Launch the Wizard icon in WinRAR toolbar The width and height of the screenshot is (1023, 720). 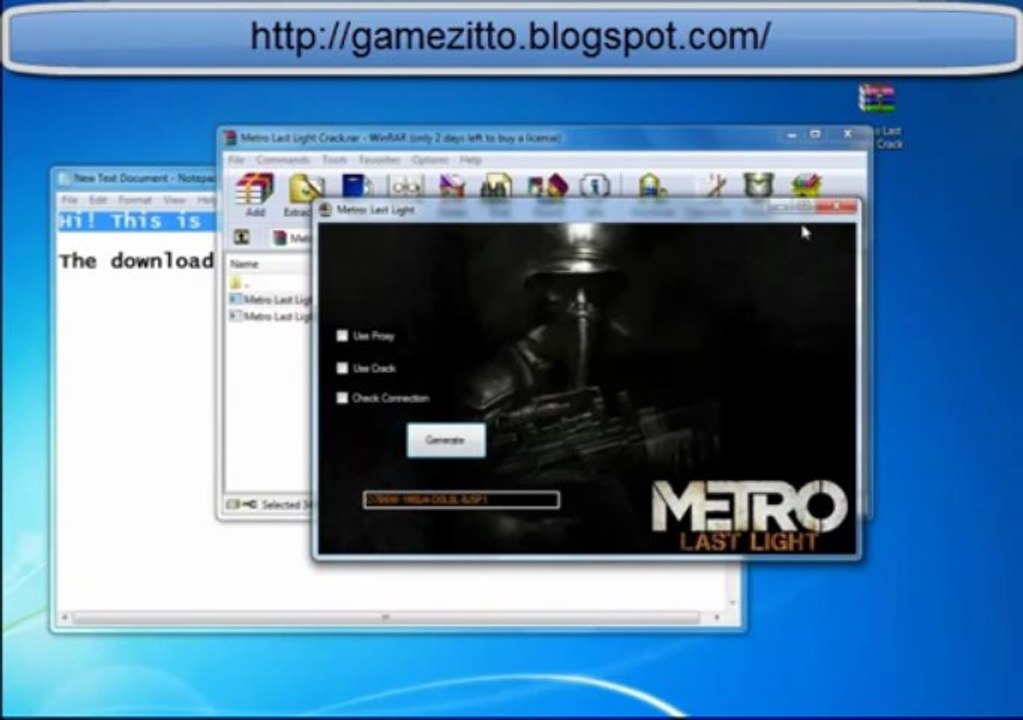(548, 188)
